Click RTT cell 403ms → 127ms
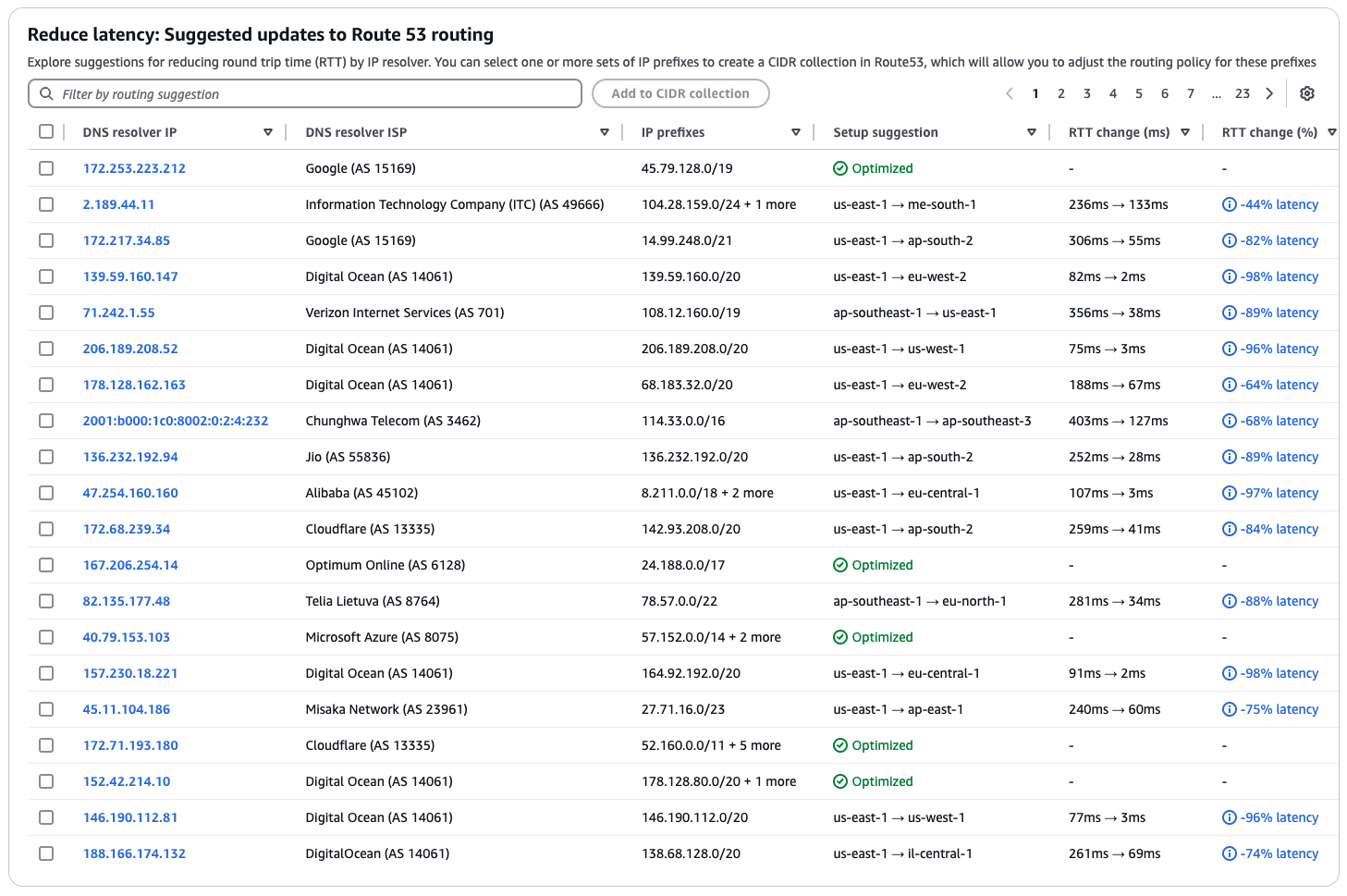The image size is (1347, 896). pyautogui.click(x=1119, y=421)
